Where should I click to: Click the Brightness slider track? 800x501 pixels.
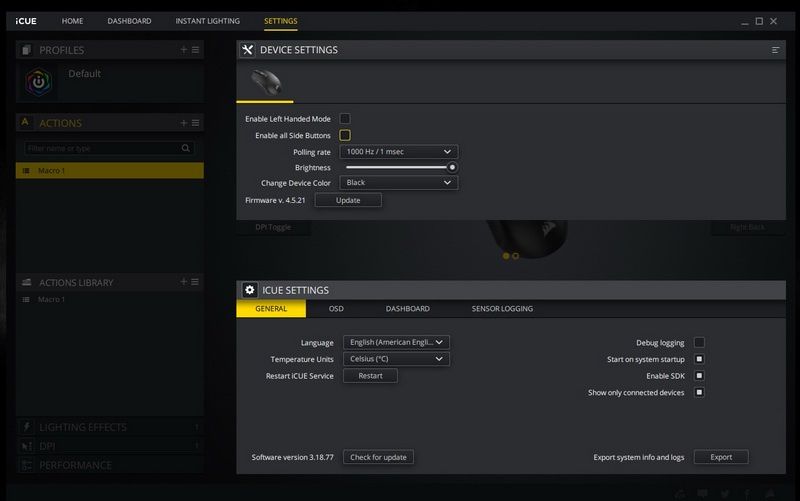click(397, 167)
